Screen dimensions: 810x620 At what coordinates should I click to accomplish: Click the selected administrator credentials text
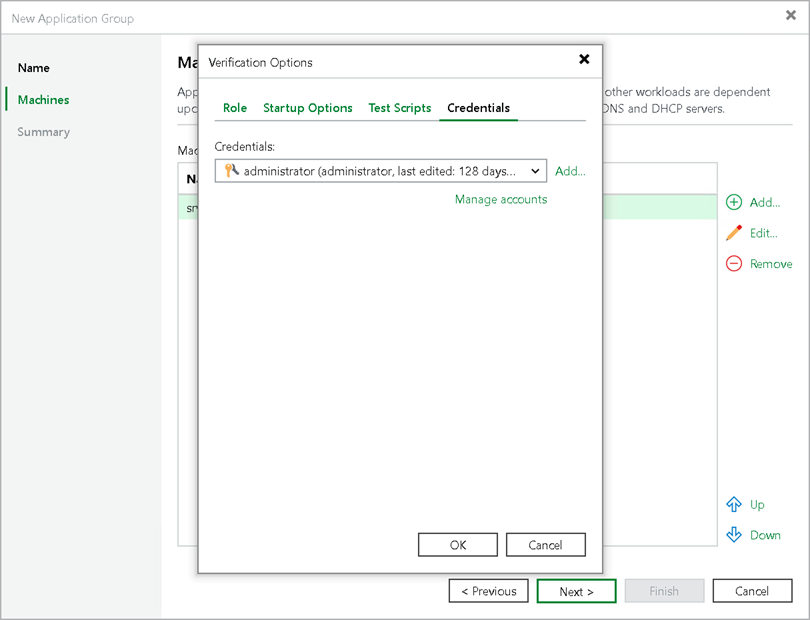[379, 171]
